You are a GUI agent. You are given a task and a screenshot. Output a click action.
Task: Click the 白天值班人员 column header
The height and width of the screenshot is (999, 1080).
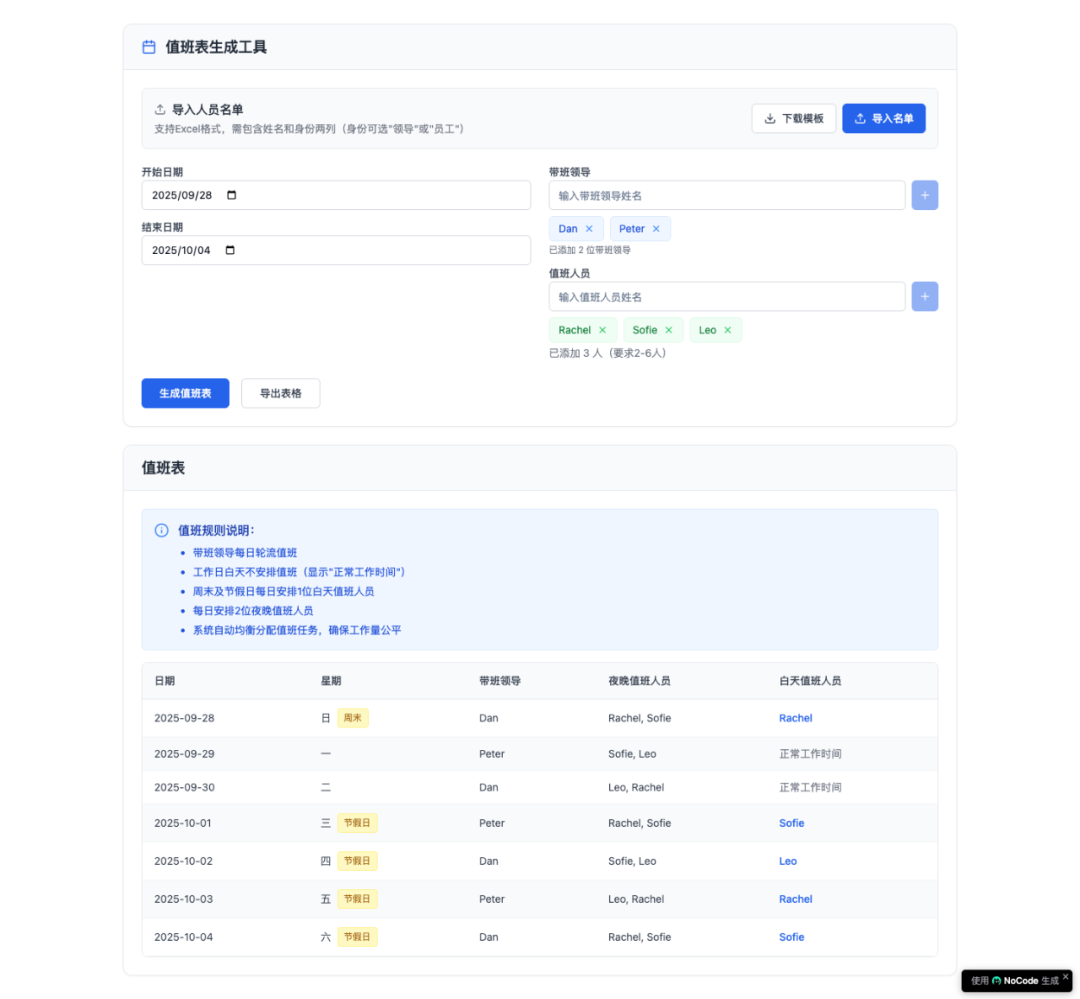[x=810, y=681]
